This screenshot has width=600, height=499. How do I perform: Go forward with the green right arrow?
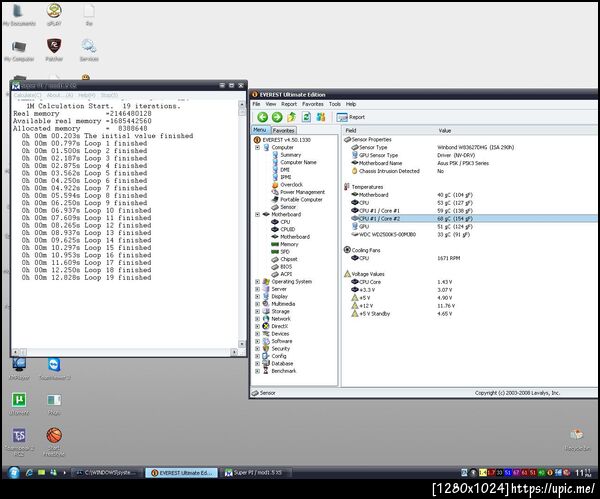click(x=277, y=117)
